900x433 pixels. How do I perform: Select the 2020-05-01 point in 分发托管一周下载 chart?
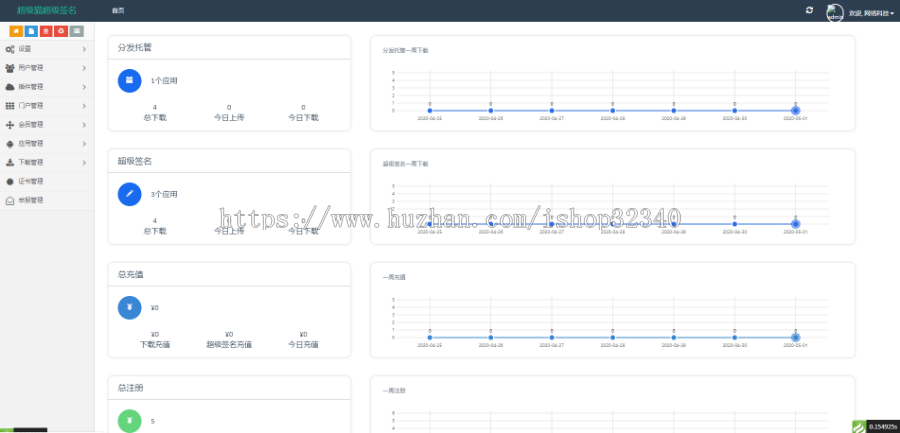(x=796, y=110)
